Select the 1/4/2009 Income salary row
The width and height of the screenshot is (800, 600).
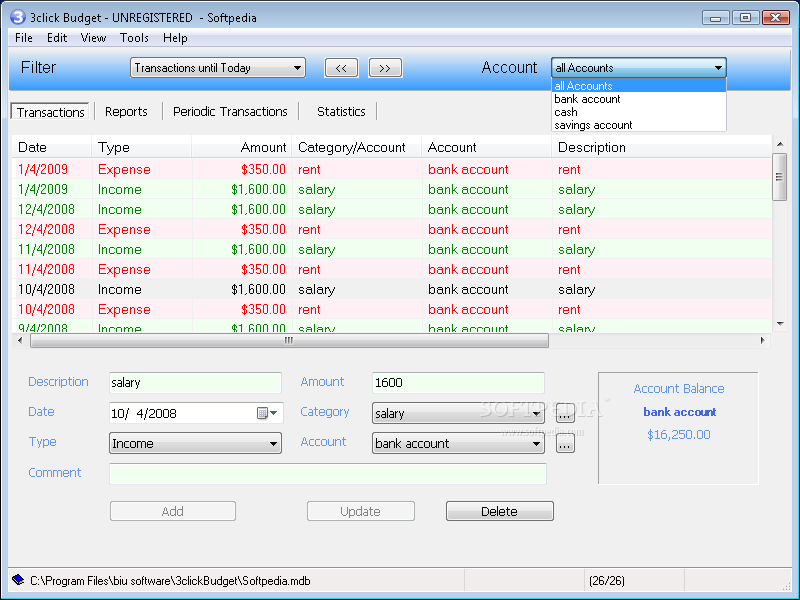click(x=391, y=189)
